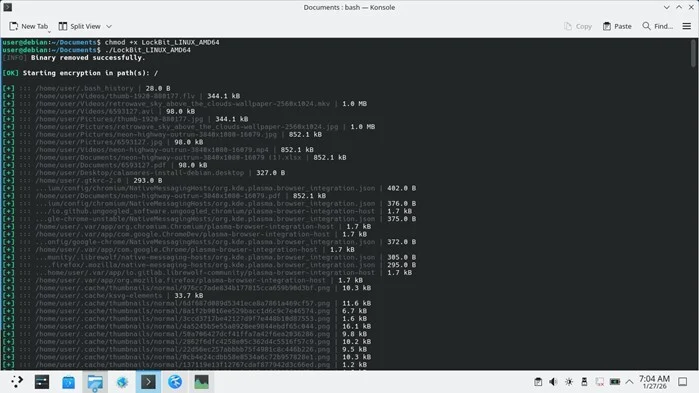Screen dimensions: 699x393
Task: Click the .bash_history 28.0 B line
Action: point(86,88)
